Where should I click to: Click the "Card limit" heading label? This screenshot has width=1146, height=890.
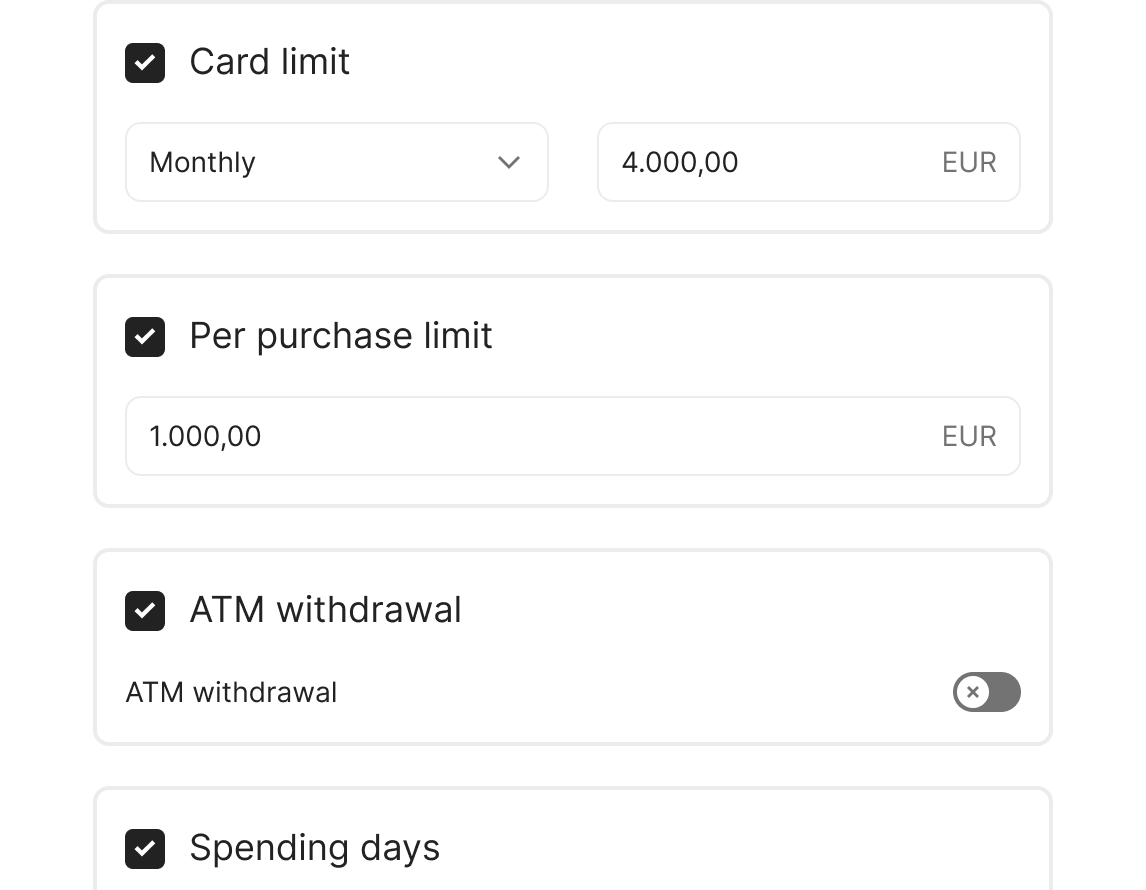pyautogui.click(x=270, y=62)
